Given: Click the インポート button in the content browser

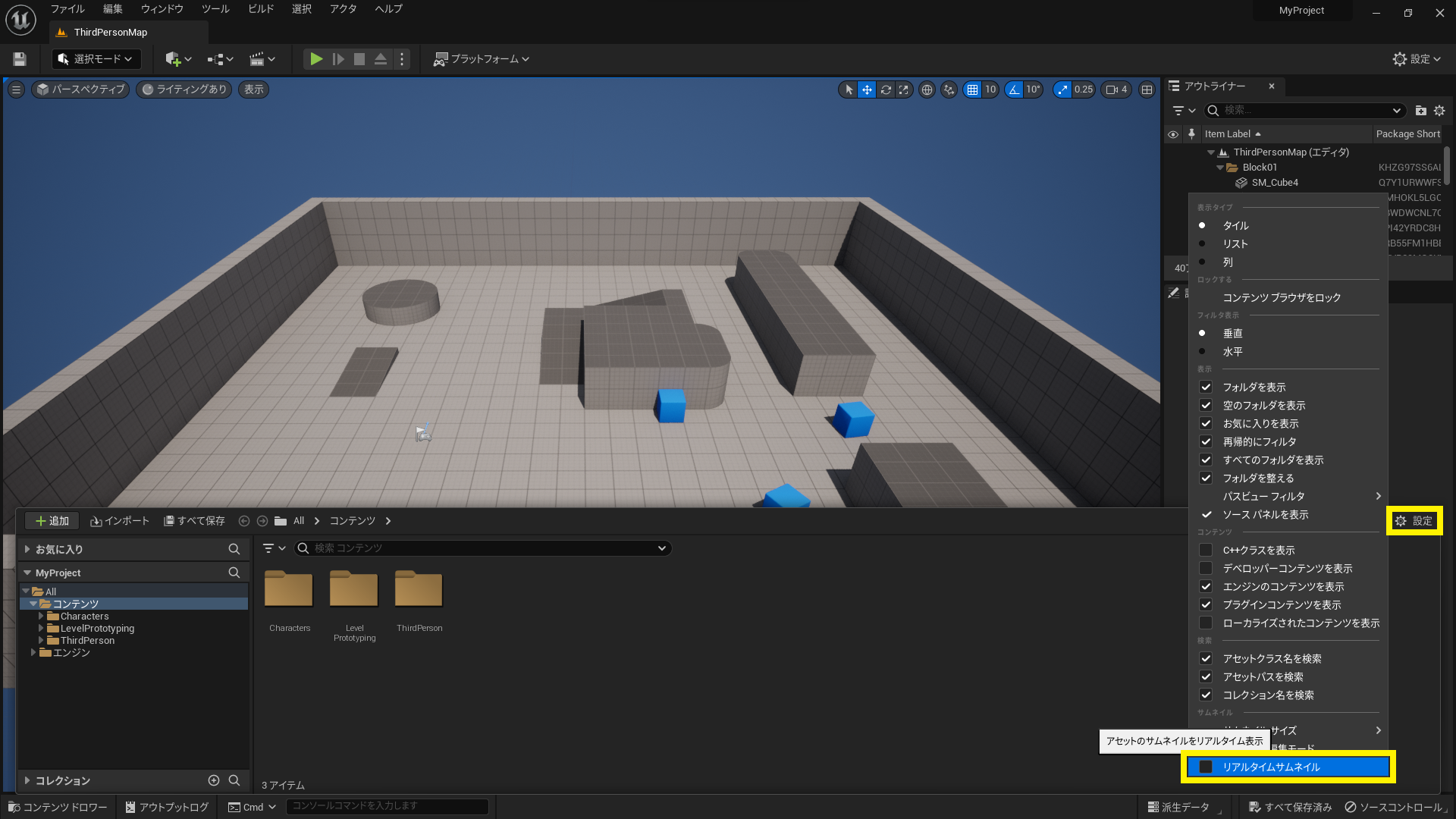Looking at the screenshot, I should click(119, 521).
